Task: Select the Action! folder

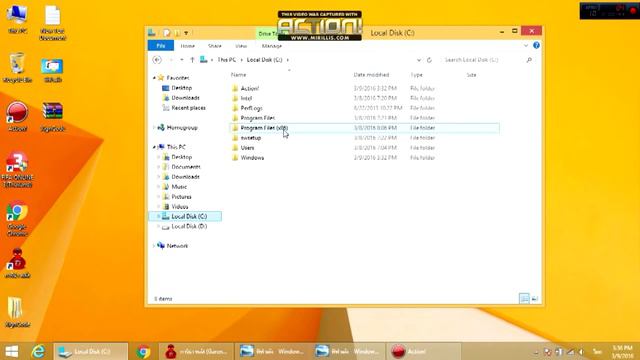Action: point(249,88)
